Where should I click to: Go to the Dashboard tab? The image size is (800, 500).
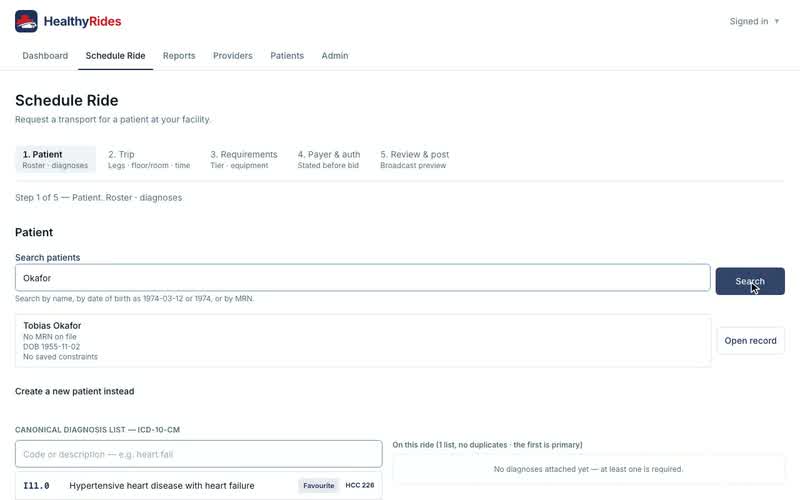[x=45, y=56]
